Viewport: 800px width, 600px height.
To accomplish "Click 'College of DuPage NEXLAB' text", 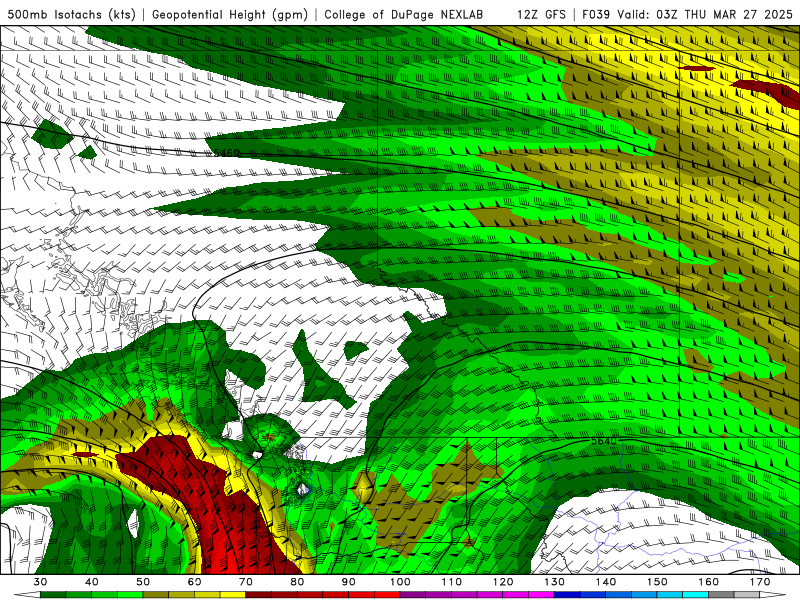I will [403, 14].
